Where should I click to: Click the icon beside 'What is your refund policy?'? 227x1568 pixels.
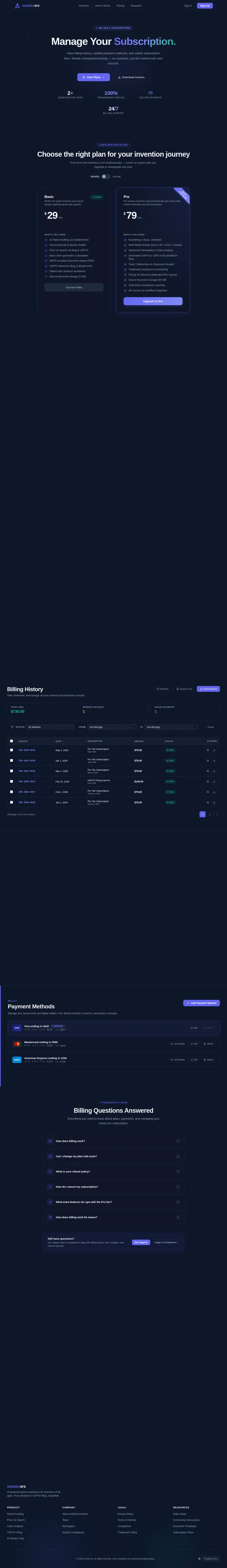(x=50, y=1172)
